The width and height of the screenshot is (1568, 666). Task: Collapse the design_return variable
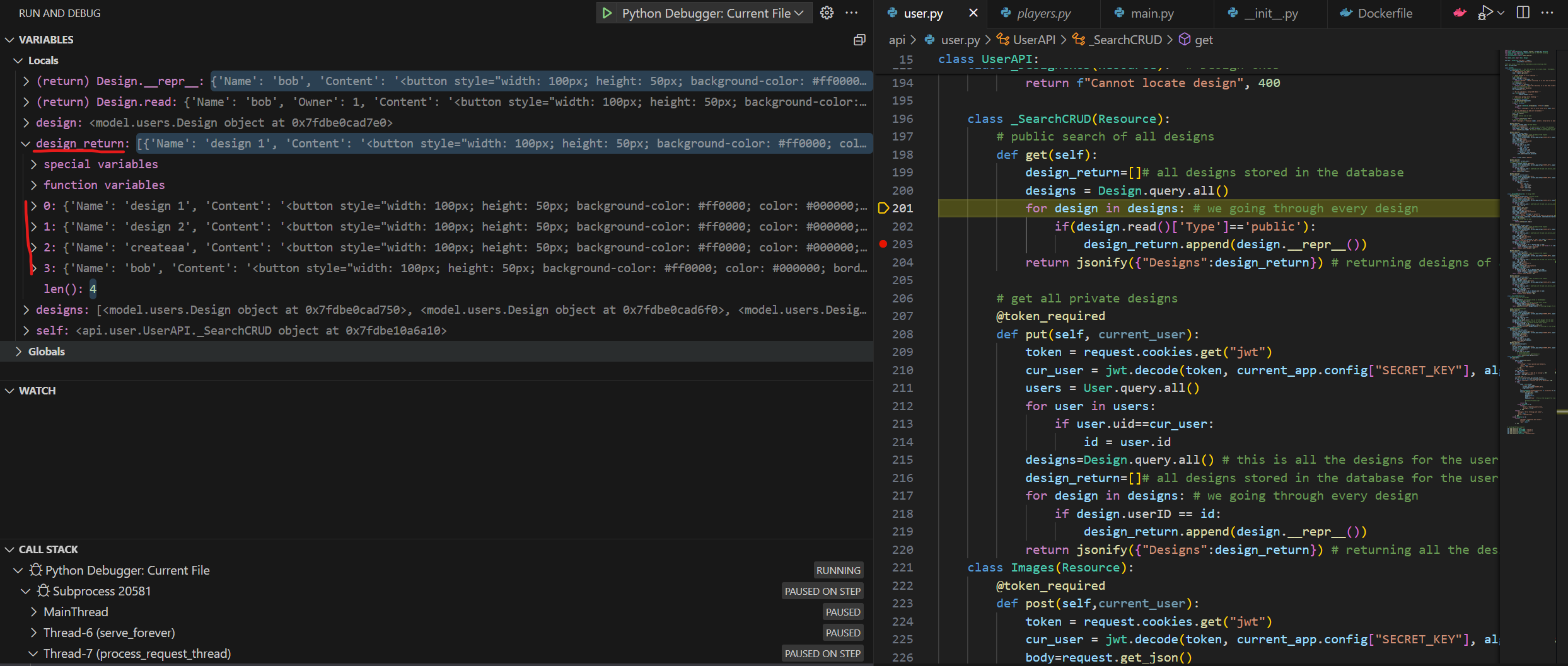[x=26, y=144]
